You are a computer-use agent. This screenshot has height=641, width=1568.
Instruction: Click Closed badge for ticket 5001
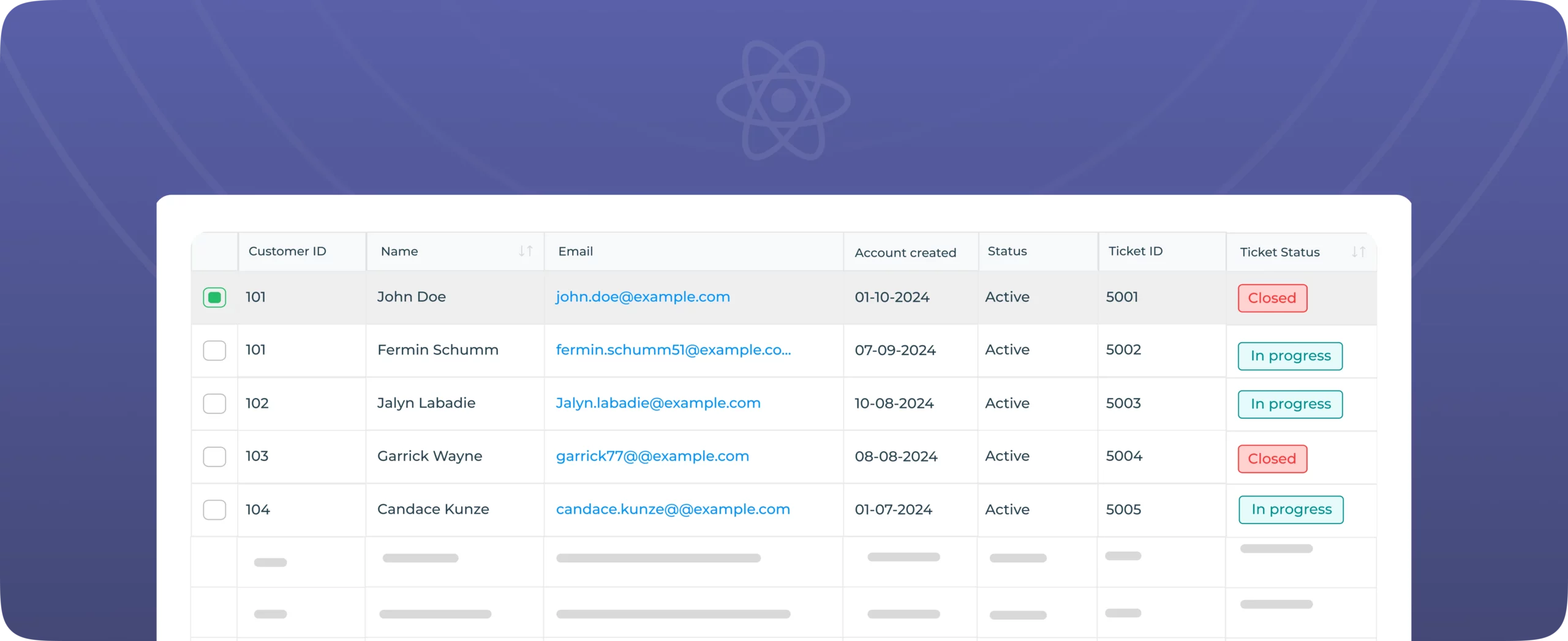point(1272,298)
